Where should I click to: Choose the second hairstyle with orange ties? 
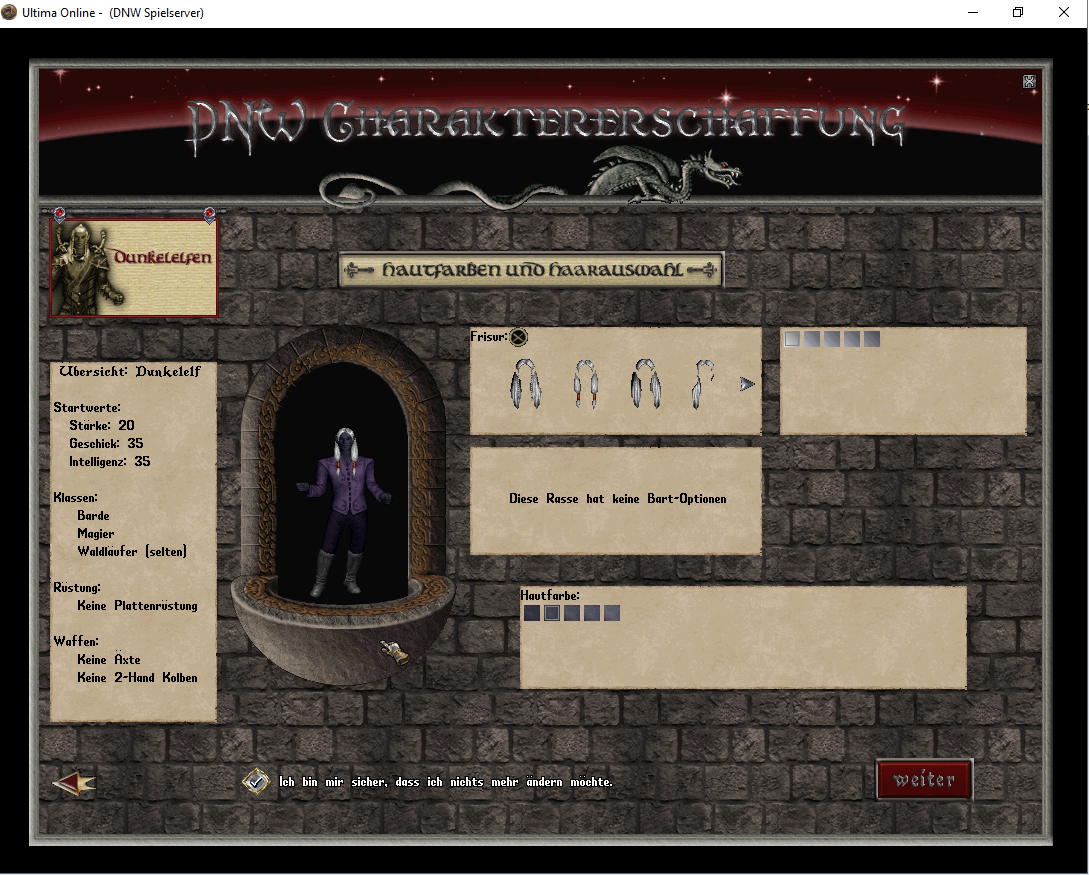coord(585,383)
